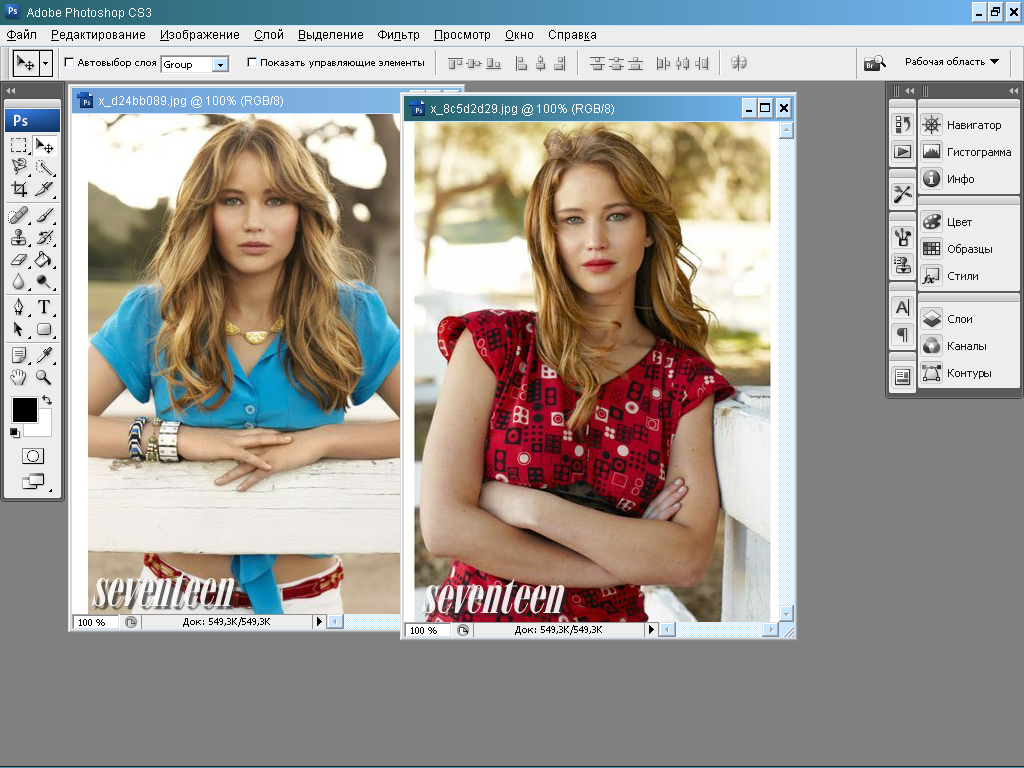This screenshot has height=768, width=1024.
Task: Select the Brush tool
Action: [x=44, y=216]
